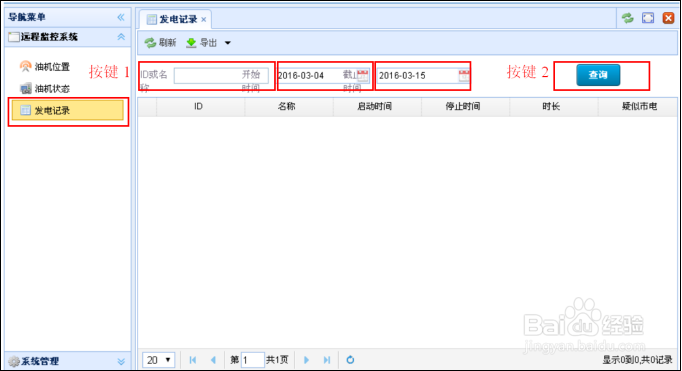This screenshot has width=682, height=371.
Task: Go to the last page
Action: tap(327, 360)
